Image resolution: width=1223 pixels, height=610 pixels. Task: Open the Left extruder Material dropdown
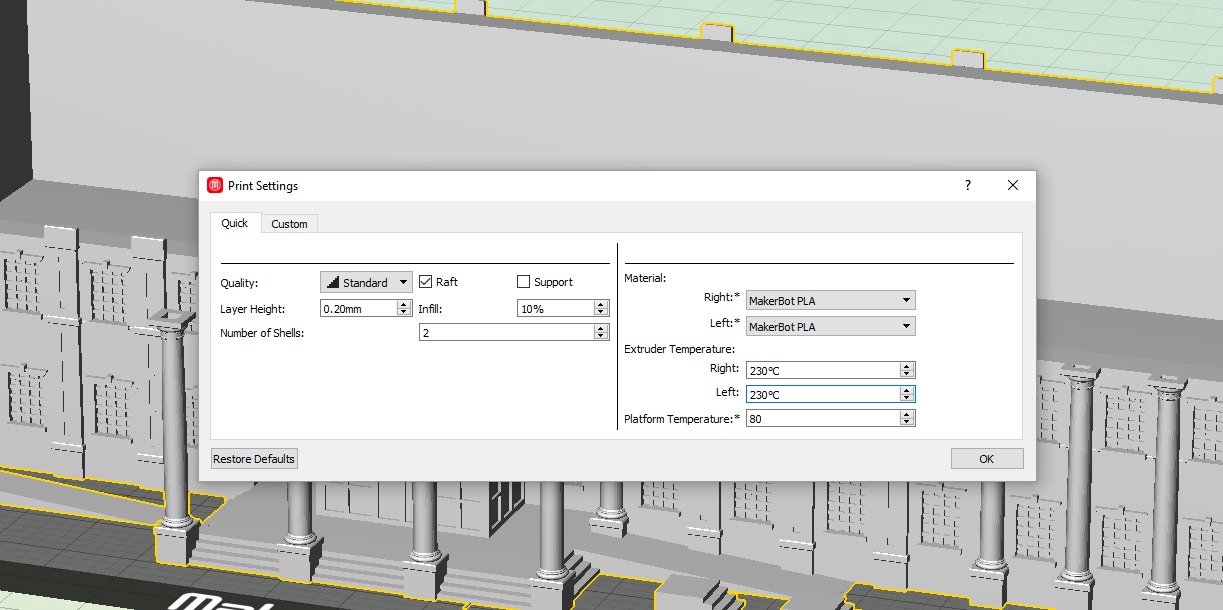pyautogui.click(x=830, y=326)
